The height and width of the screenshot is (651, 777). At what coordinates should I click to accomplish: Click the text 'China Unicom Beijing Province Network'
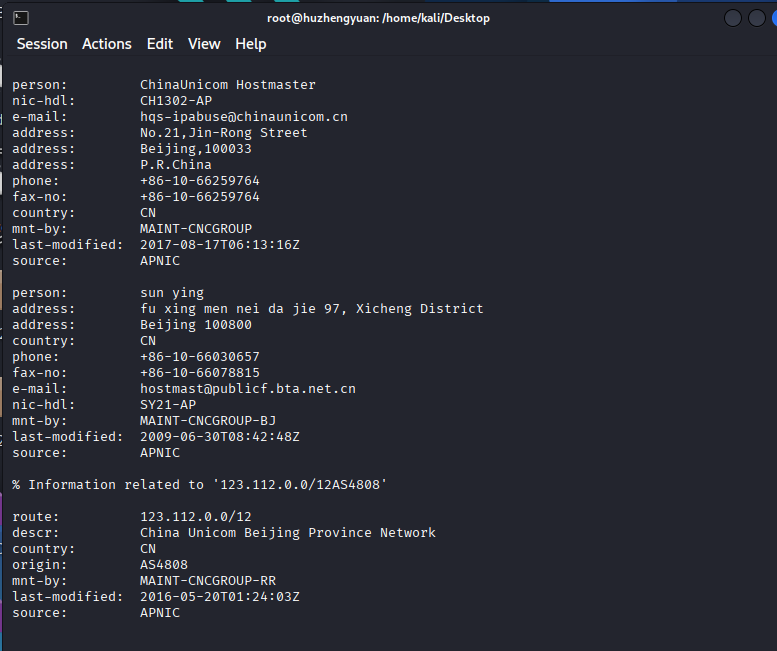coord(288,533)
